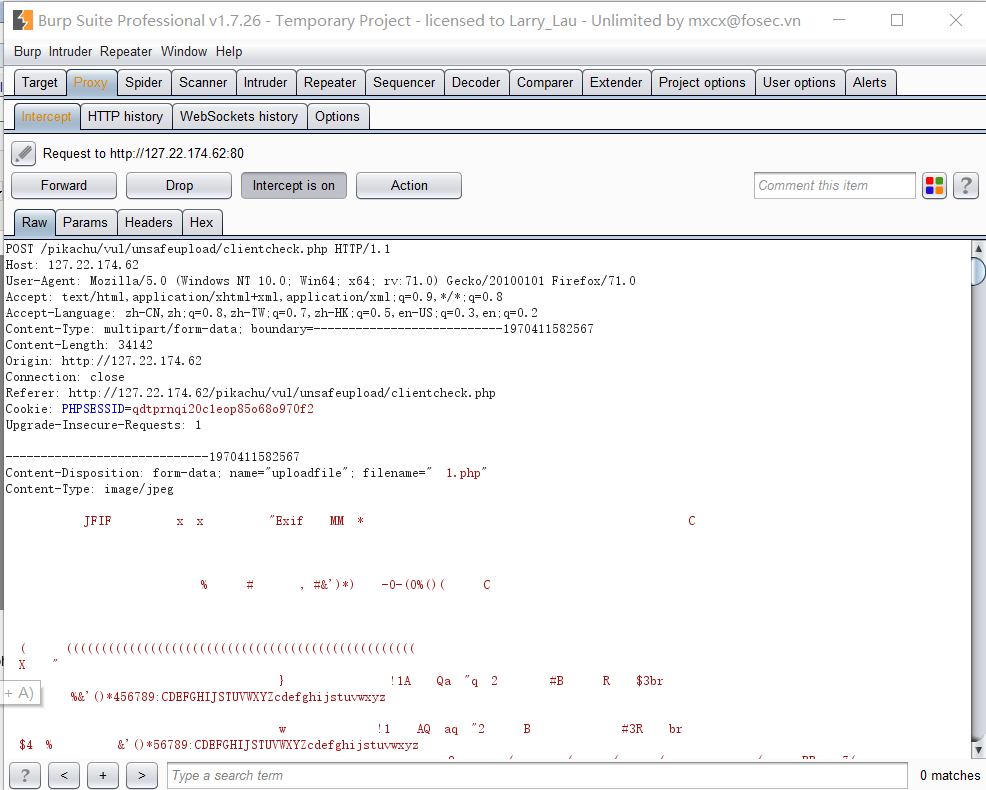Select the Proxy tab
Viewport: 986px width, 790px height.
point(91,82)
